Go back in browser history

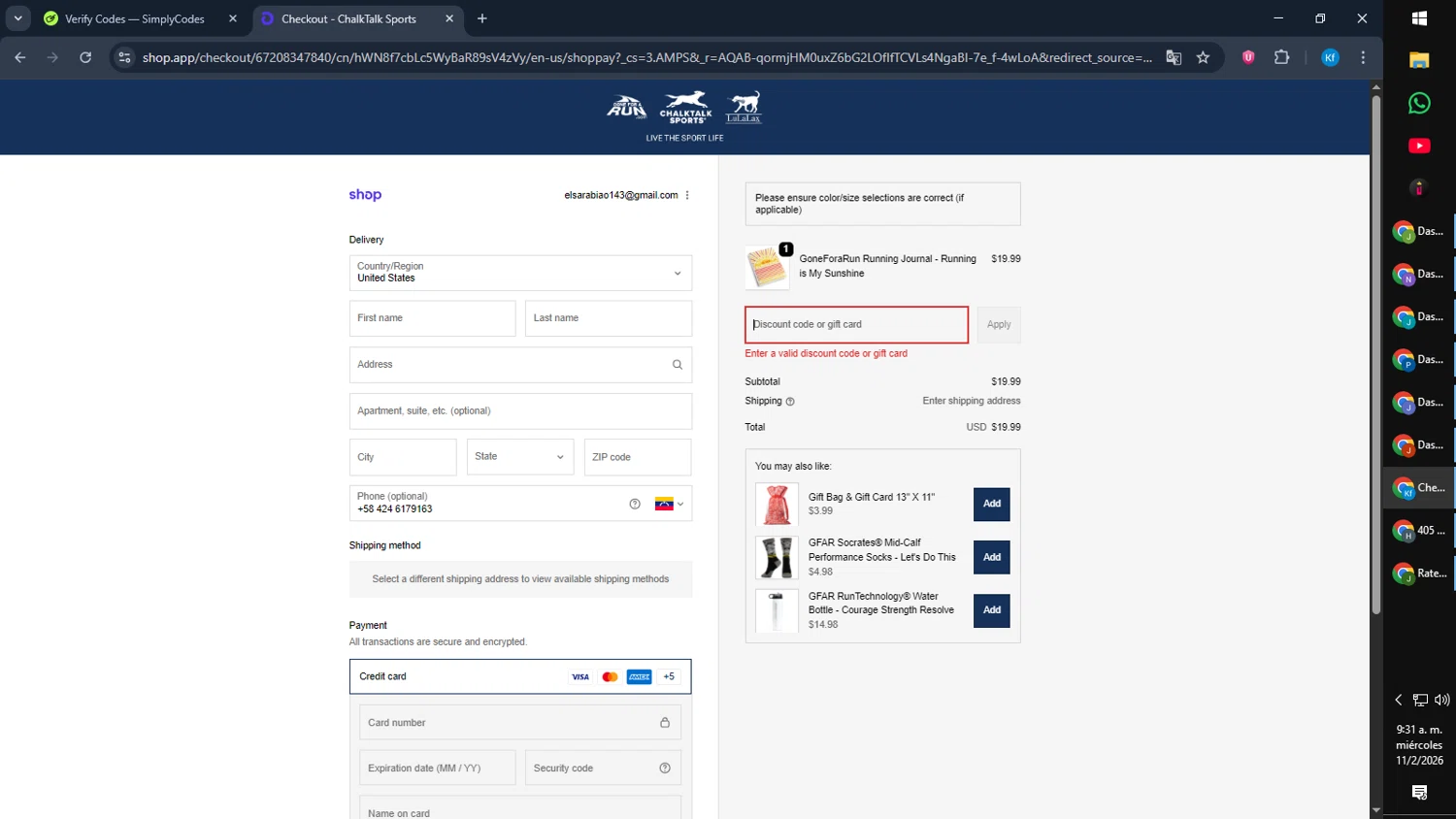tap(20, 57)
